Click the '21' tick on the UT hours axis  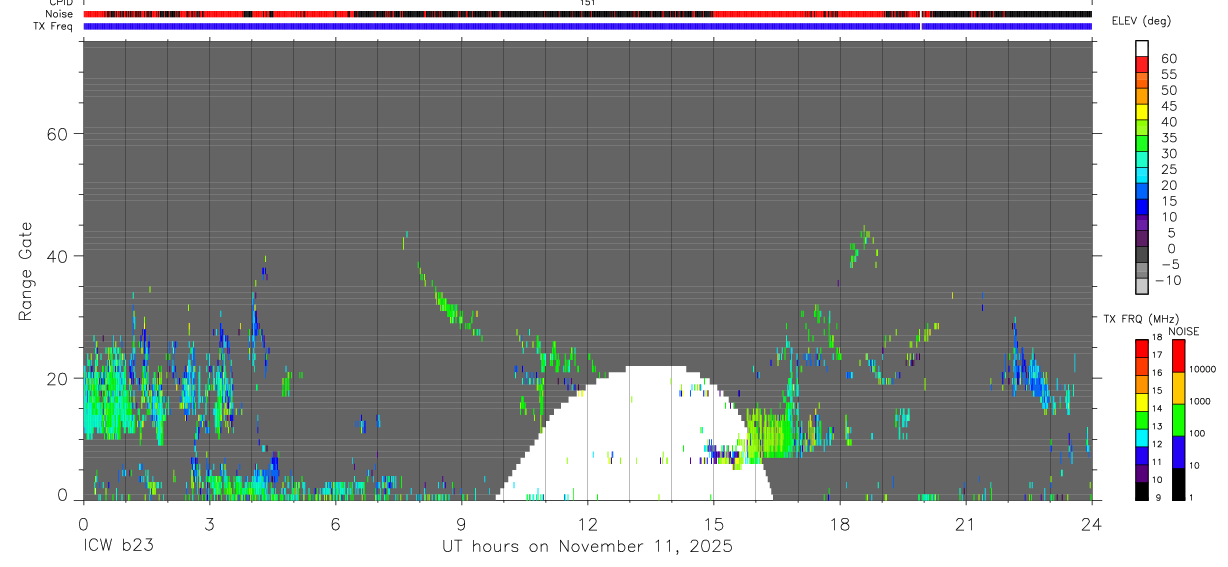point(966,523)
